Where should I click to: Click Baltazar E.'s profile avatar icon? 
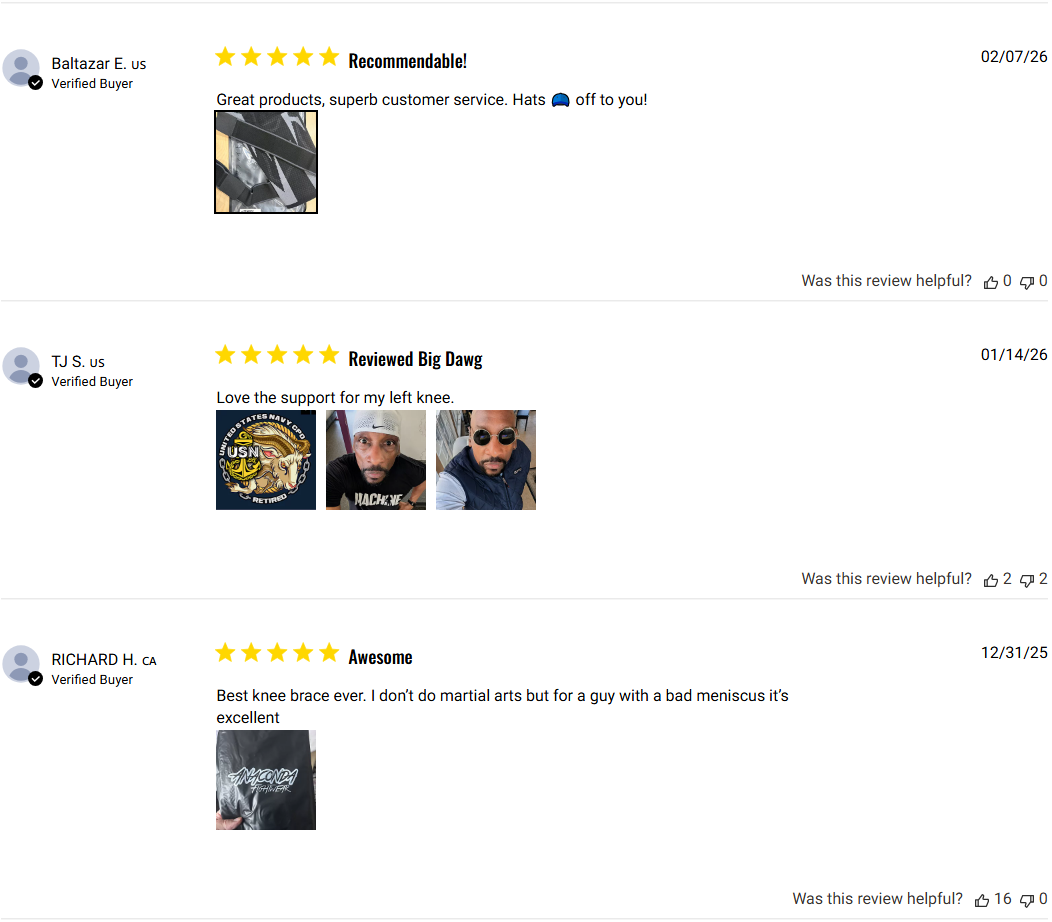tap(21, 68)
